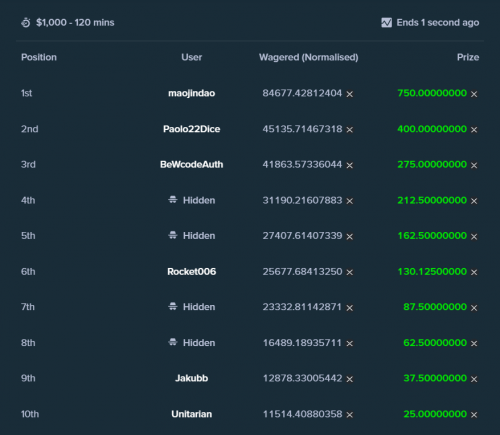Click the Hidden user text in 8th row
This screenshot has width=500, height=435.
point(199,343)
